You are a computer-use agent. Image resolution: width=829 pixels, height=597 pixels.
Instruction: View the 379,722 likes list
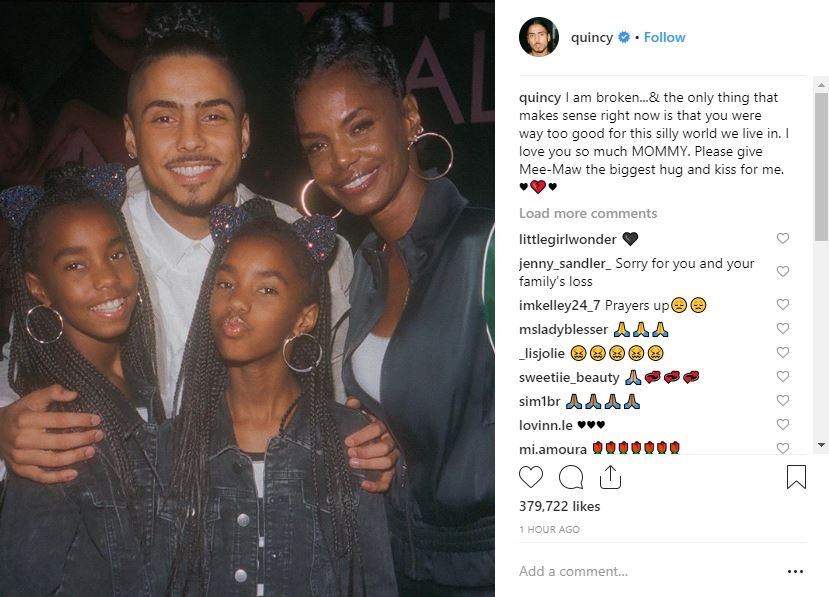pos(559,506)
